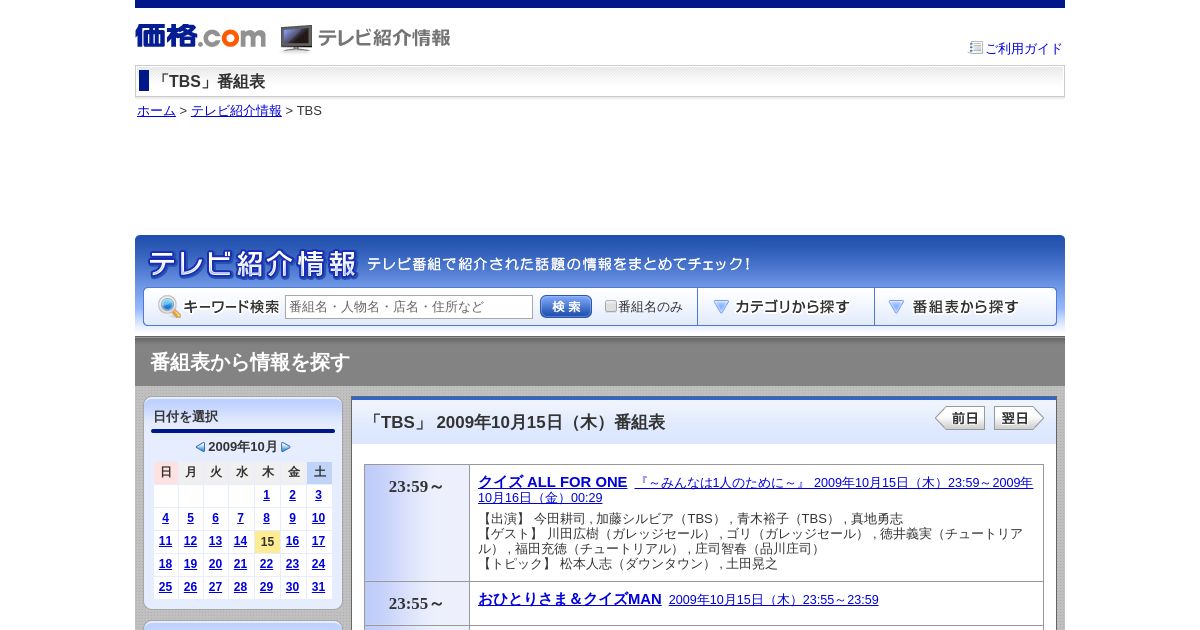Click the テレビ紹介情報 breadcrumb link

point(236,111)
